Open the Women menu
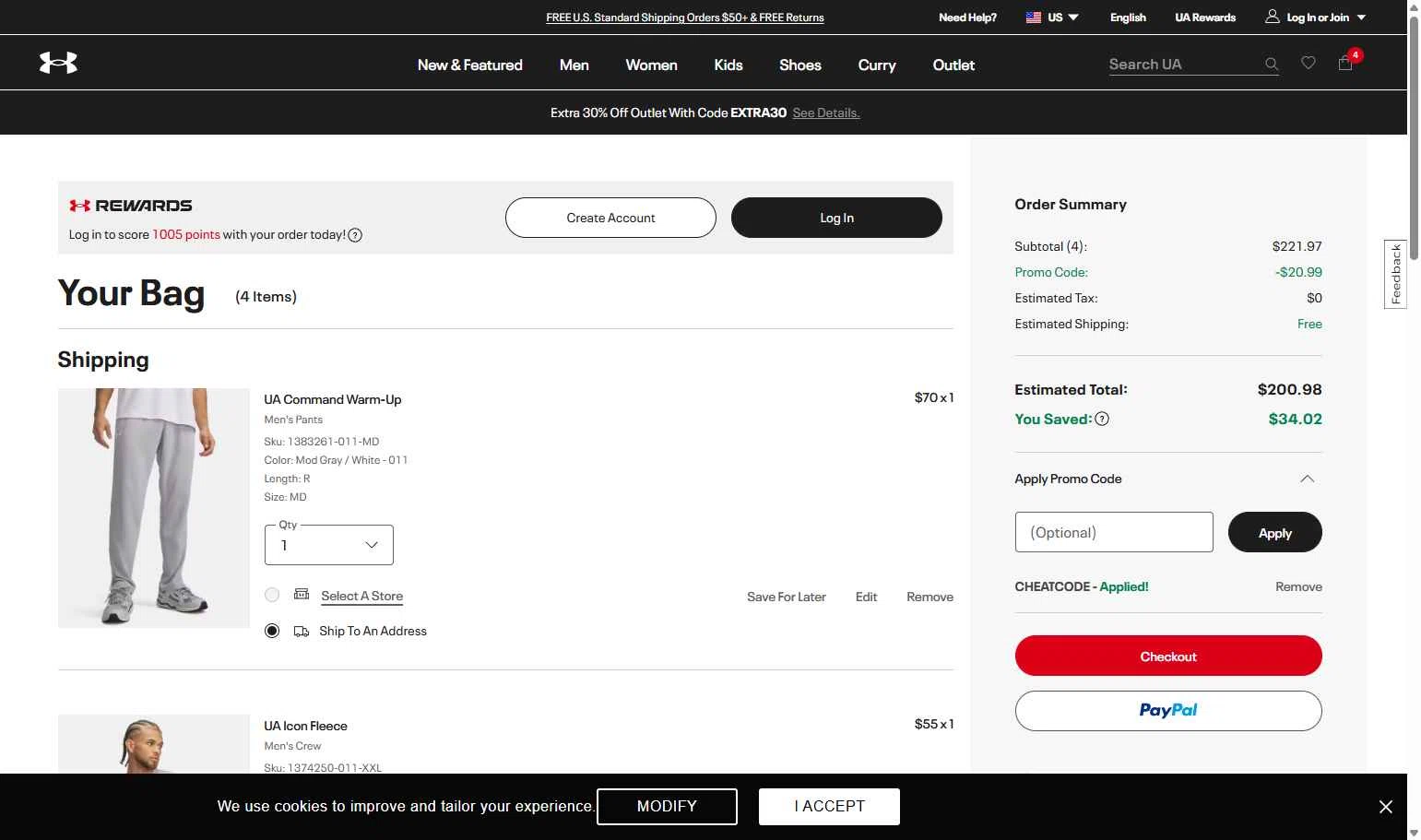This screenshot has width=1421, height=840. (652, 65)
